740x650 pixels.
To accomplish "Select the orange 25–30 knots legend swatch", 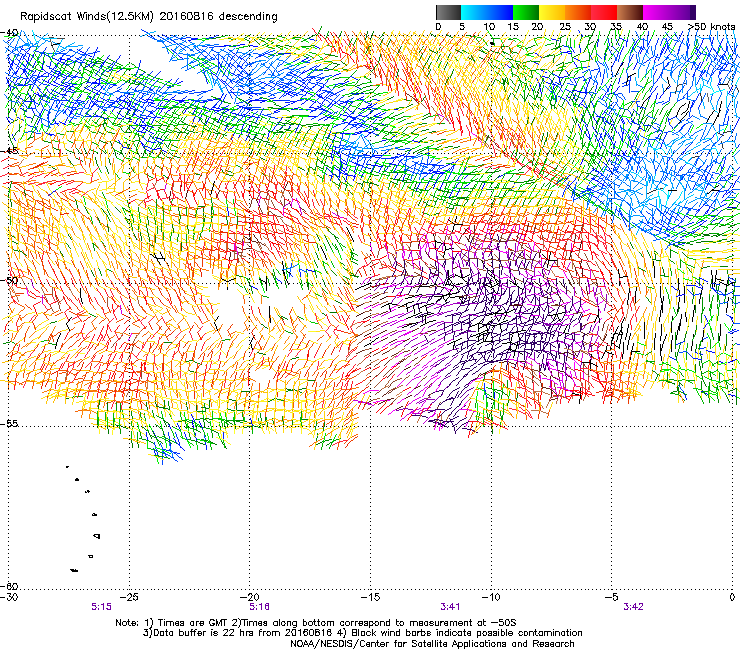I will tap(578, 12).
